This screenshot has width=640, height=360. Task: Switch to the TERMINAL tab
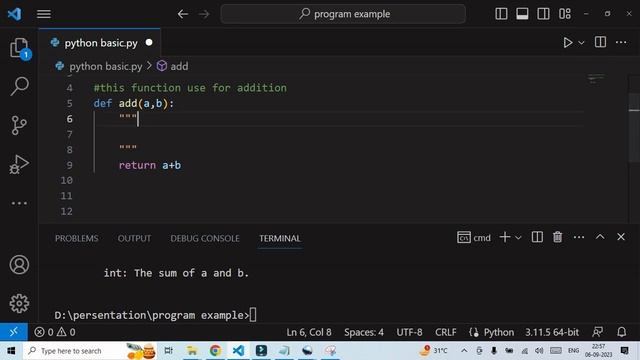(280, 238)
